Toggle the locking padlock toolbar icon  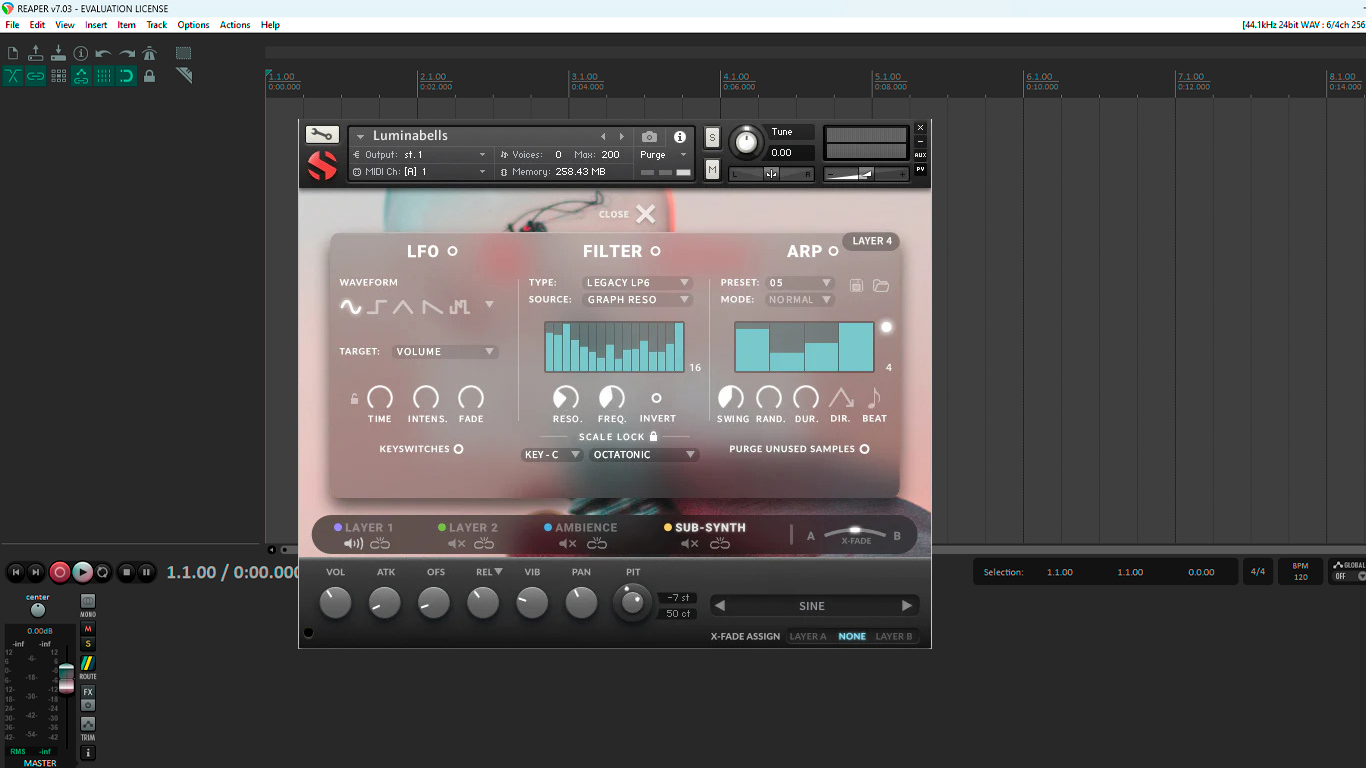149,76
